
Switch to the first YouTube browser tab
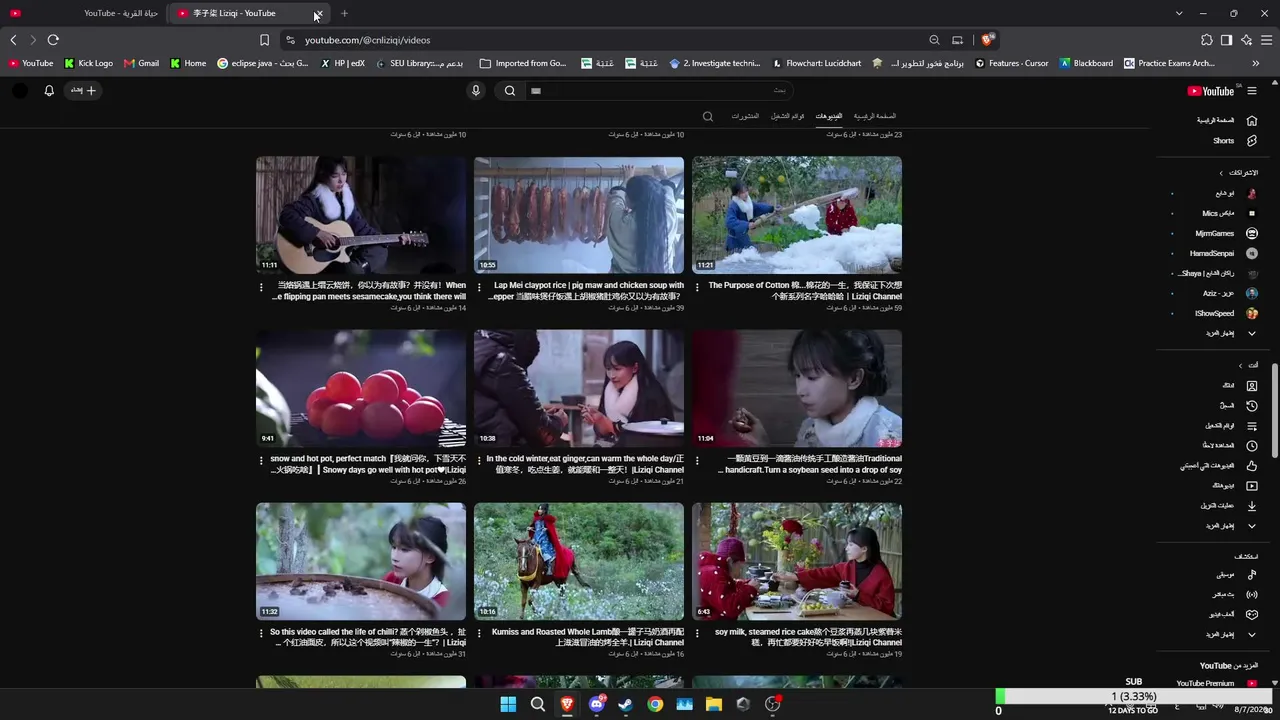tap(85, 13)
